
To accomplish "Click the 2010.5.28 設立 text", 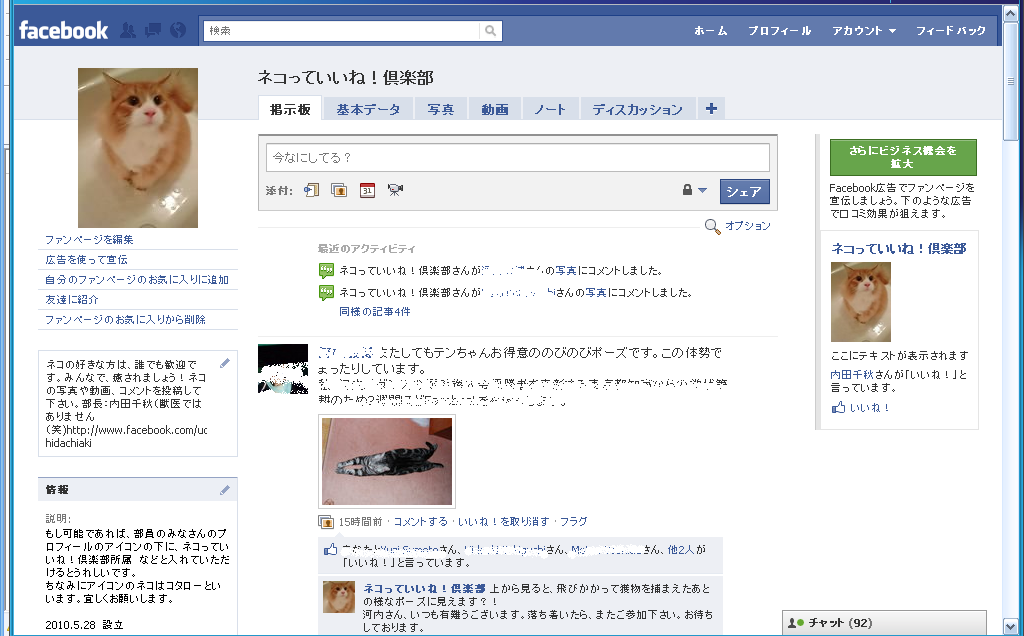I will (x=84, y=625).
